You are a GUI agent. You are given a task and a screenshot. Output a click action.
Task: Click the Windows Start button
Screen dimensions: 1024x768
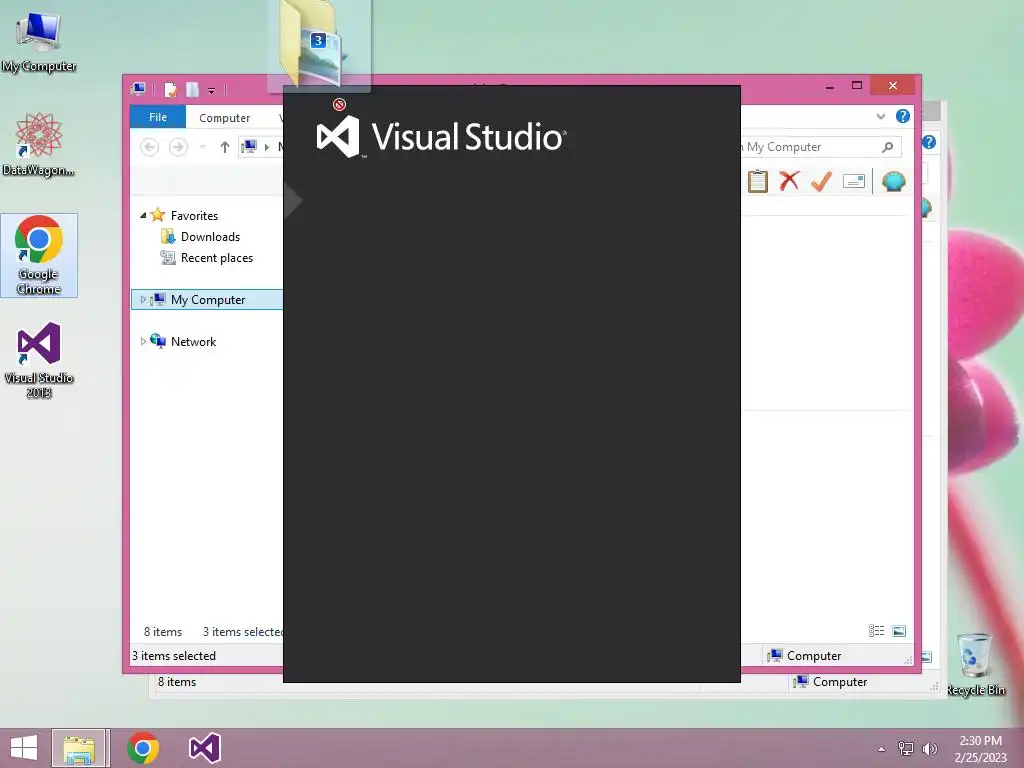pos(24,748)
